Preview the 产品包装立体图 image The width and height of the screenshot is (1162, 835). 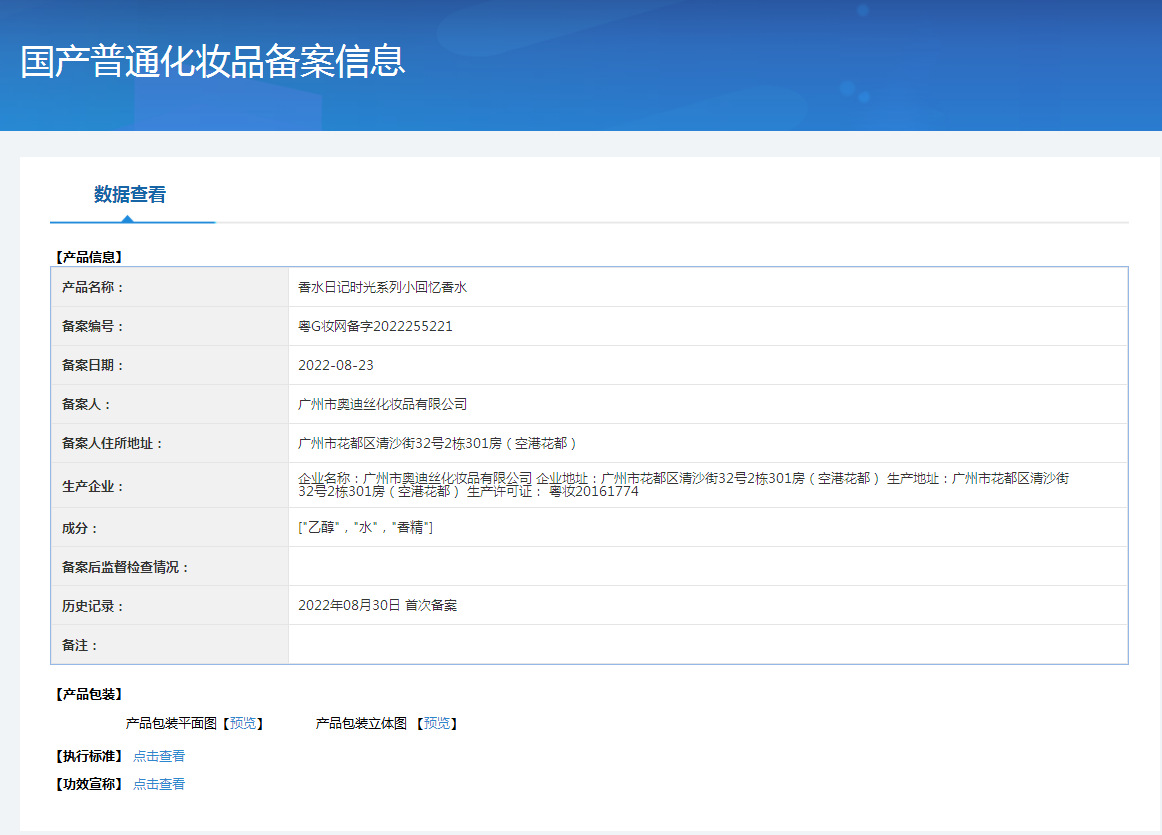(436, 723)
